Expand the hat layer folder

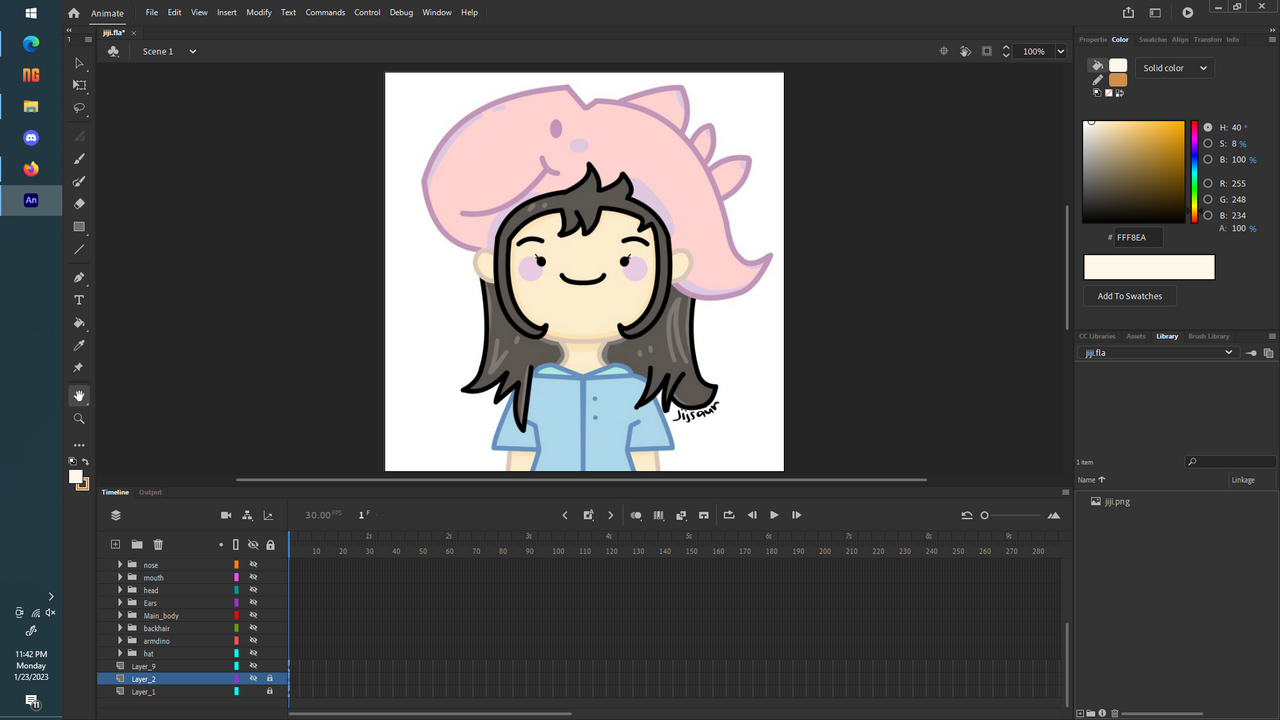[x=120, y=653]
